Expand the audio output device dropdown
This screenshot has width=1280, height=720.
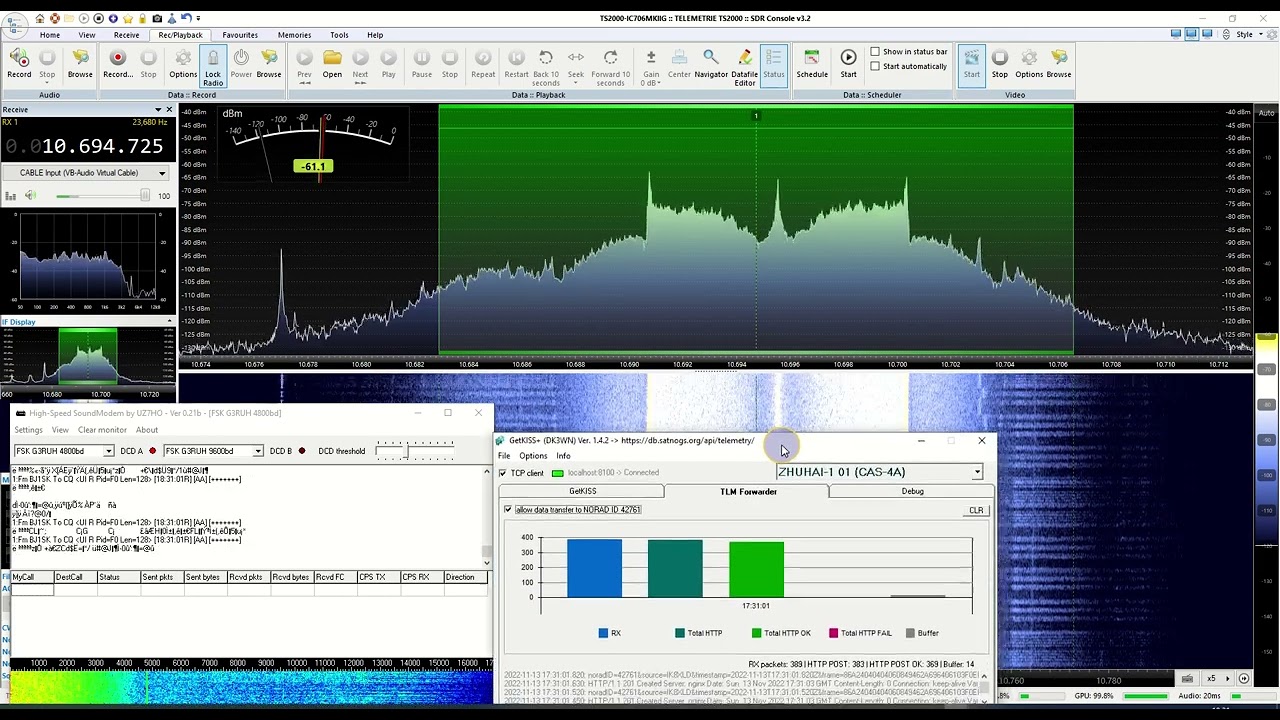click(x=161, y=173)
